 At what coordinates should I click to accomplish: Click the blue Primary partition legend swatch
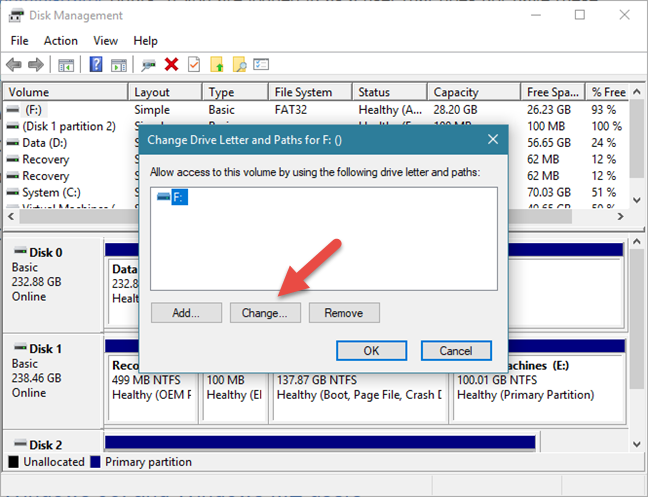pyautogui.click(x=95, y=462)
